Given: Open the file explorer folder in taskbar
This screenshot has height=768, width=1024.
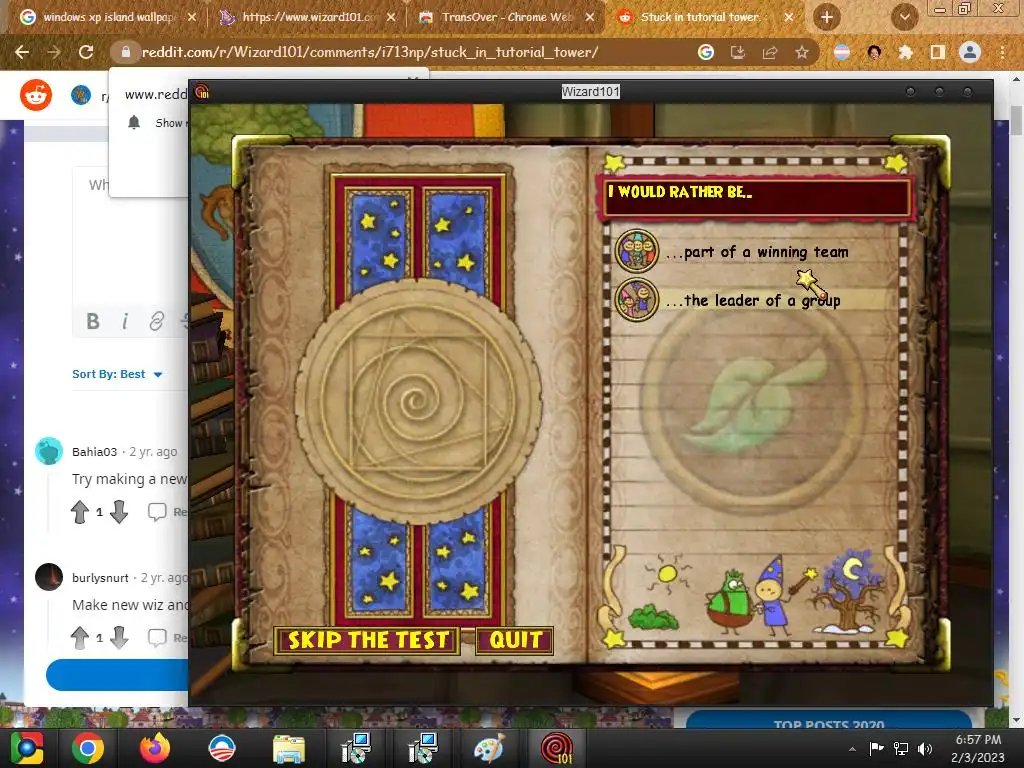Looking at the screenshot, I should click(x=288, y=748).
